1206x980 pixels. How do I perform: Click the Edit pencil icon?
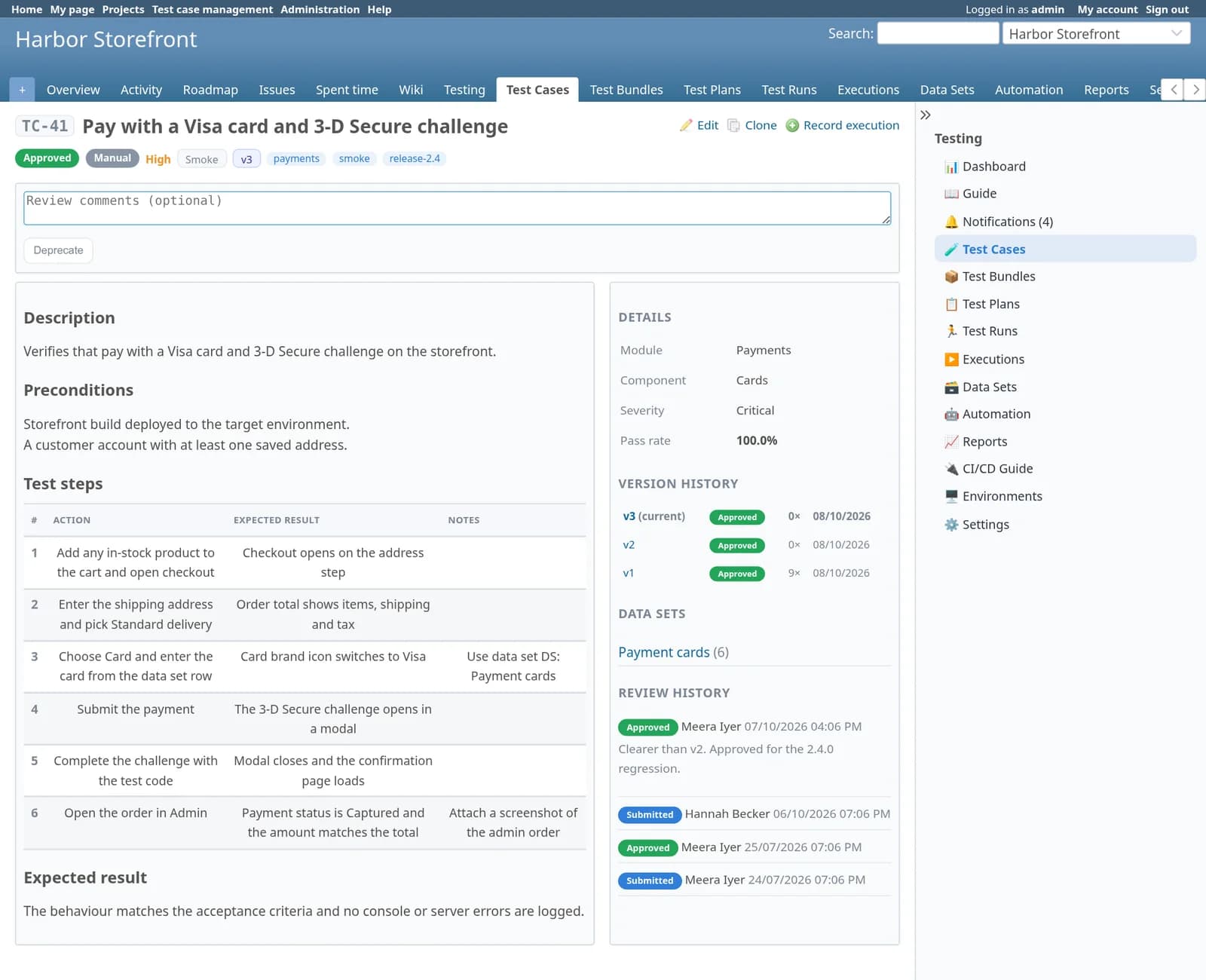(686, 125)
